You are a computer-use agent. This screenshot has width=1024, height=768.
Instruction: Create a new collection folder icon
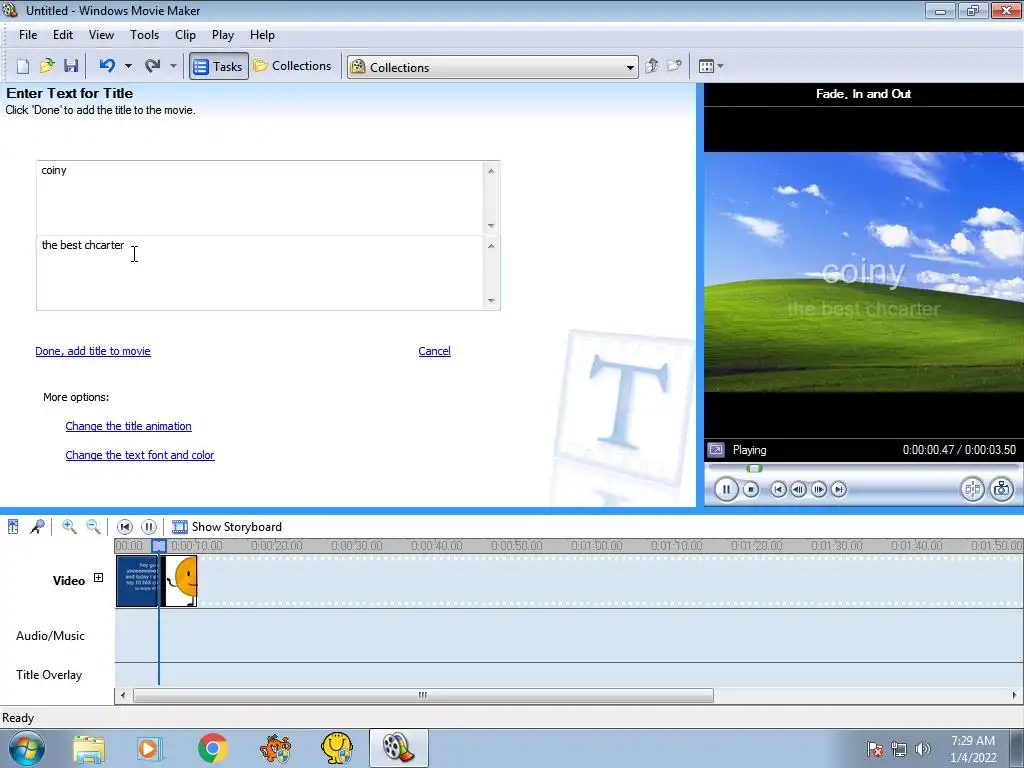(675, 66)
